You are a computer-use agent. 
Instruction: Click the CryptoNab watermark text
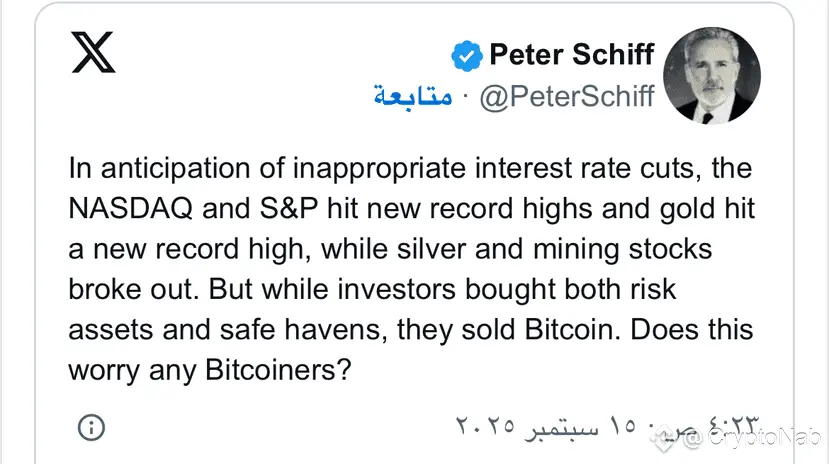click(758, 437)
